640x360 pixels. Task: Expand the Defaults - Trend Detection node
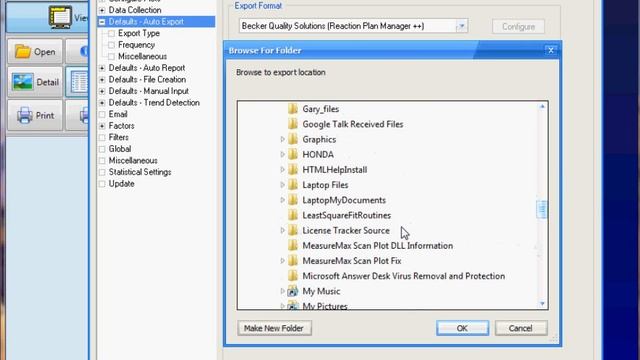(x=102, y=102)
